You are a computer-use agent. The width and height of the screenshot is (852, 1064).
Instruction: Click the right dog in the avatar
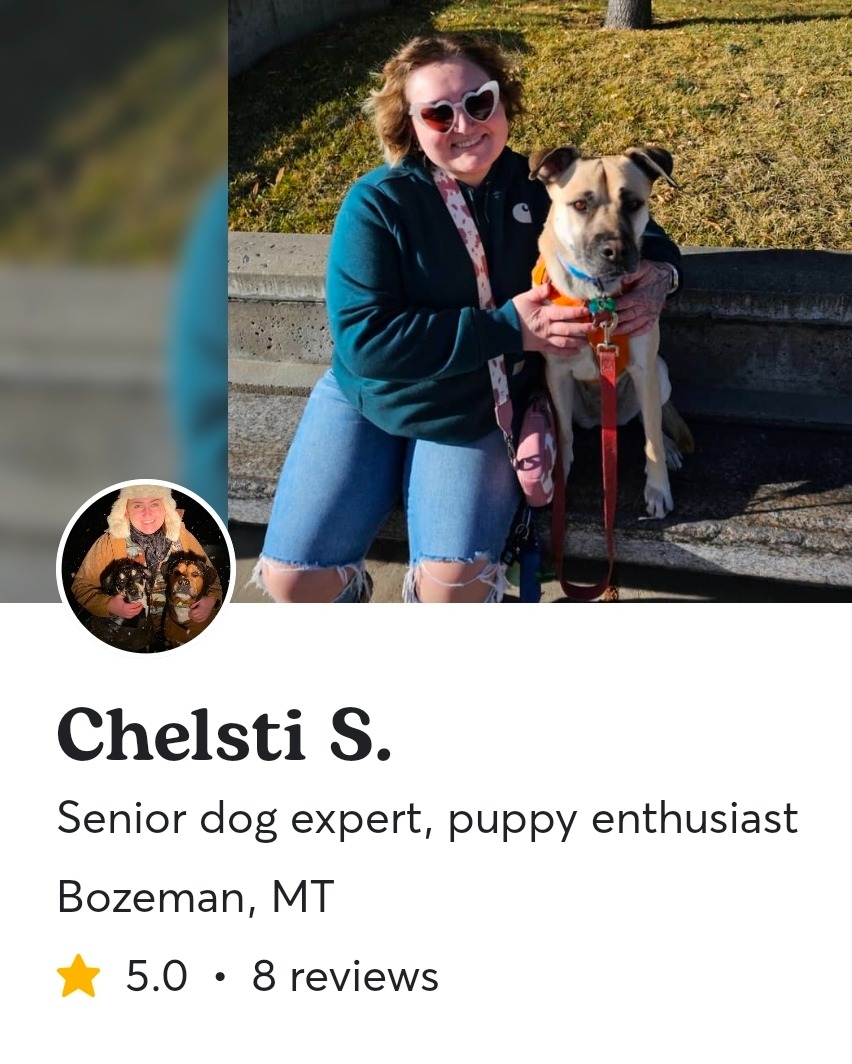click(x=187, y=584)
